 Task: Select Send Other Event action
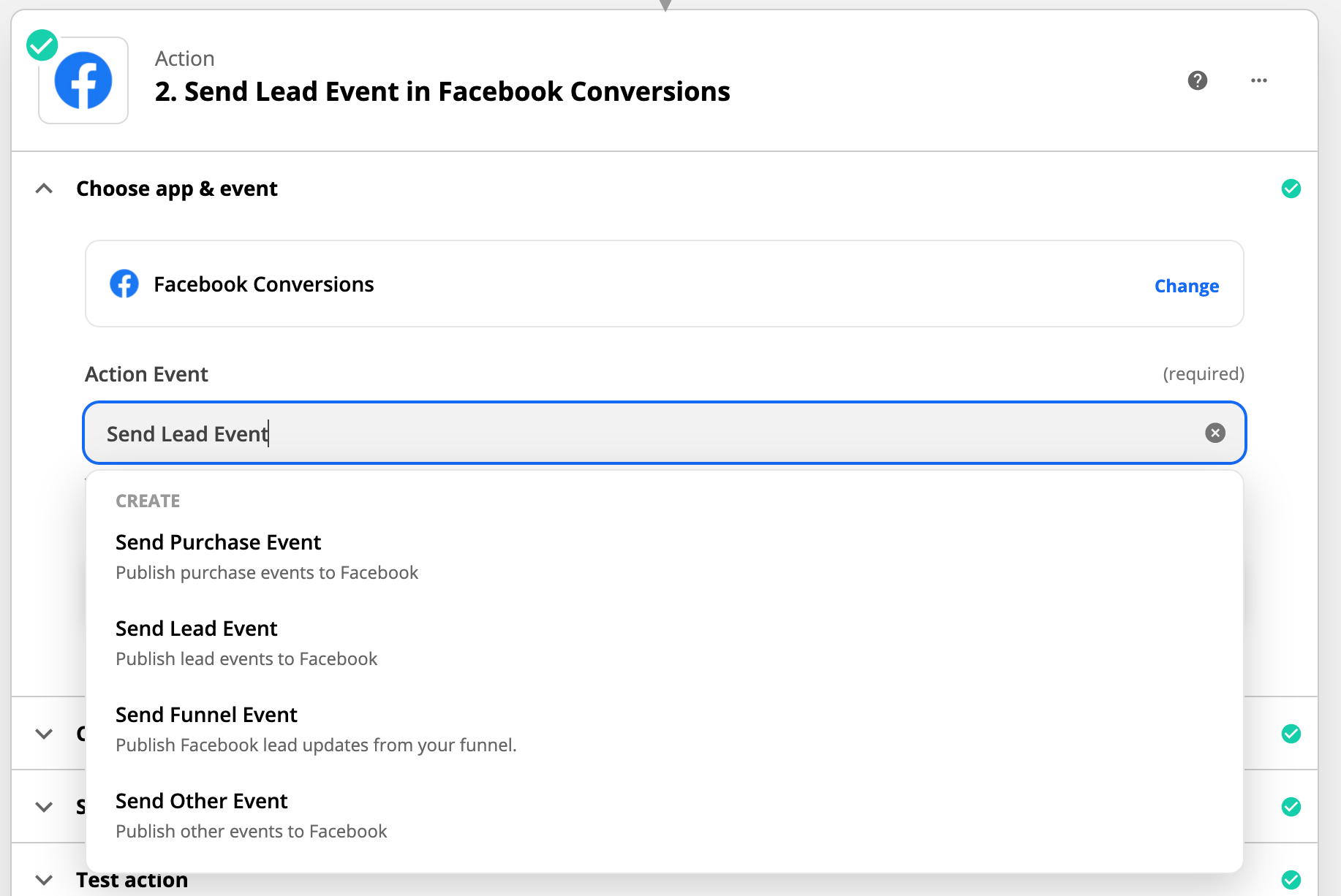[x=201, y=800]
